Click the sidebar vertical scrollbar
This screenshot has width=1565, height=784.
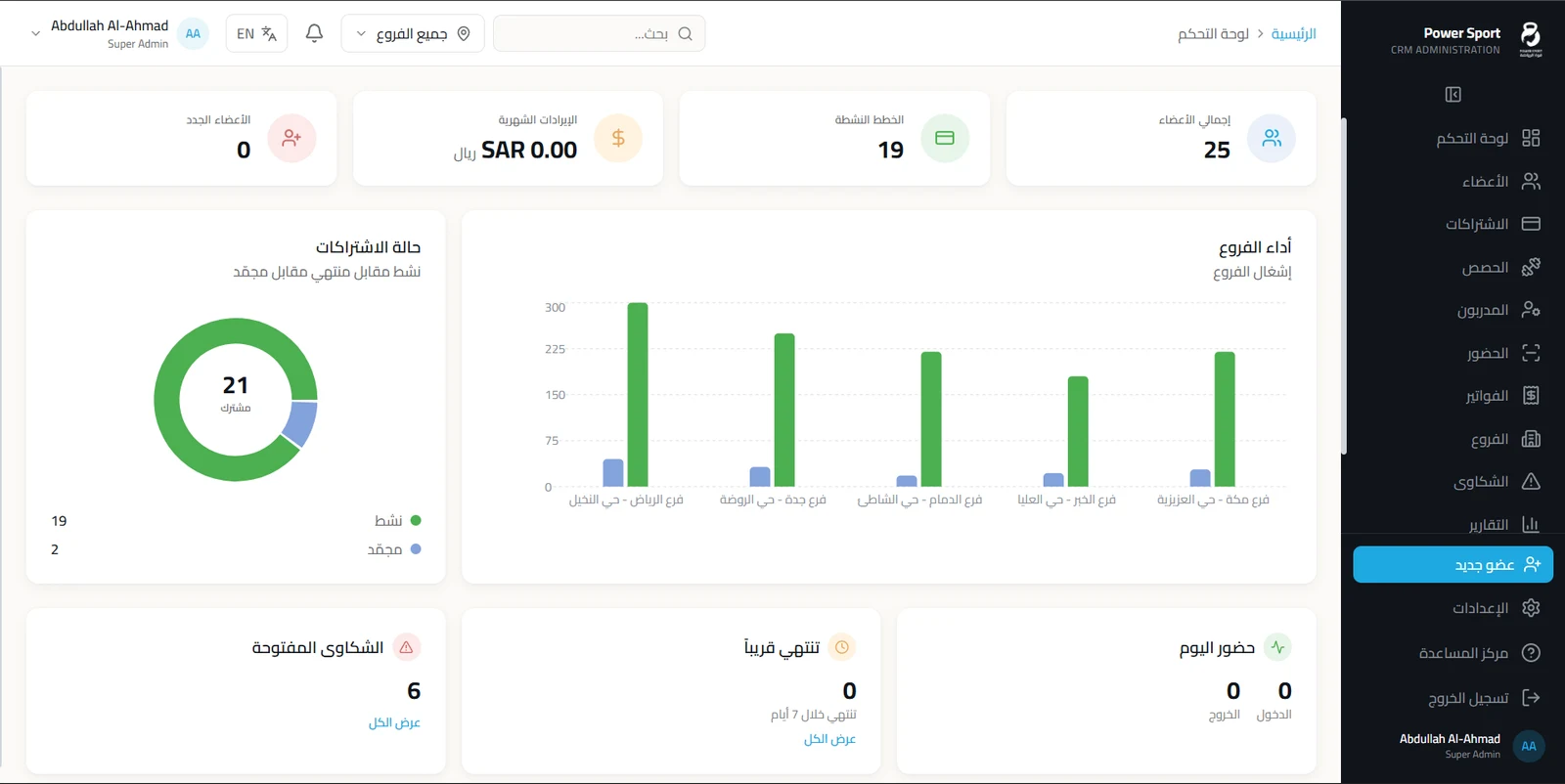pos(1344,285)
